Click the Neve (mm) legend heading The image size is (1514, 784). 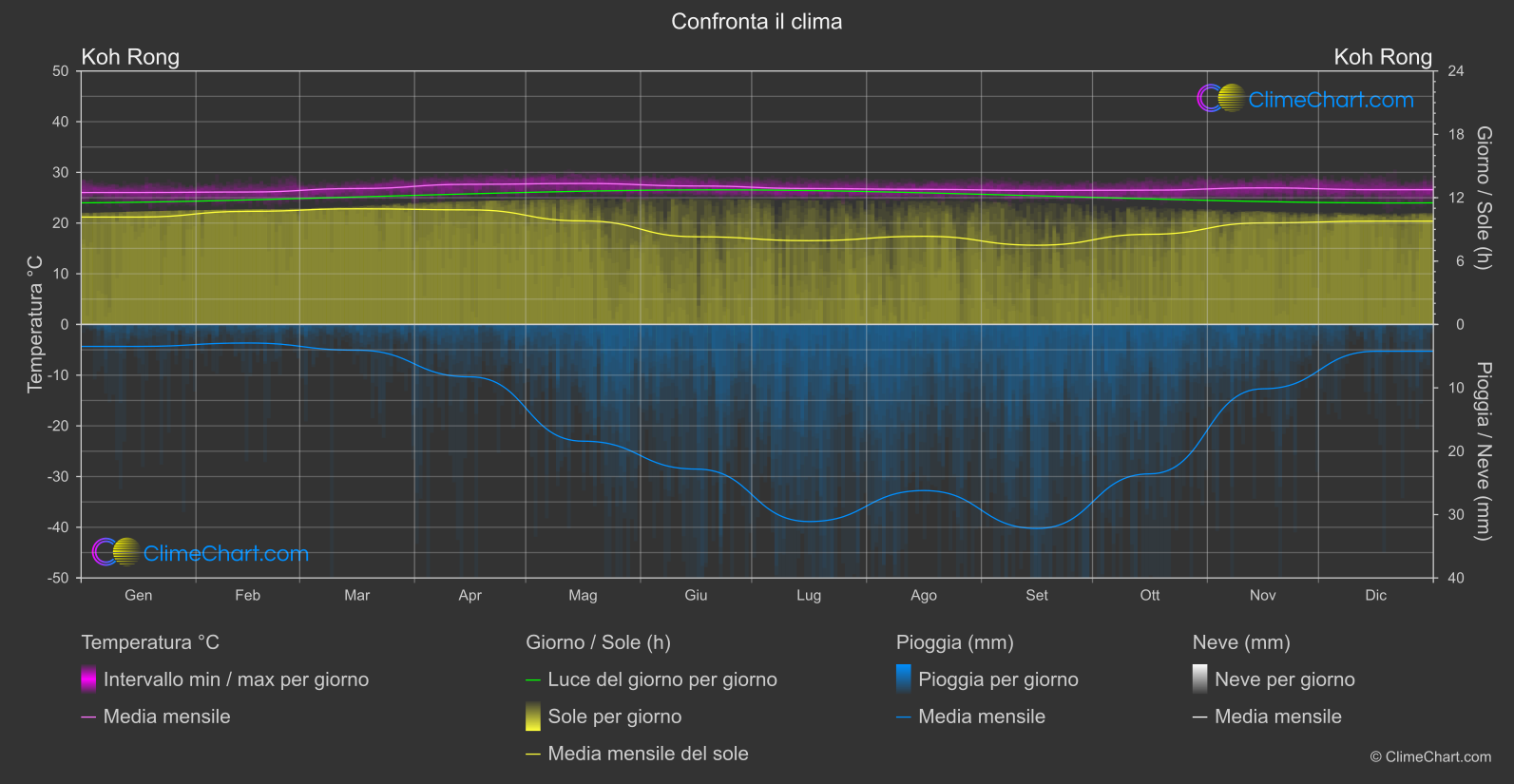coord(1241,642)
